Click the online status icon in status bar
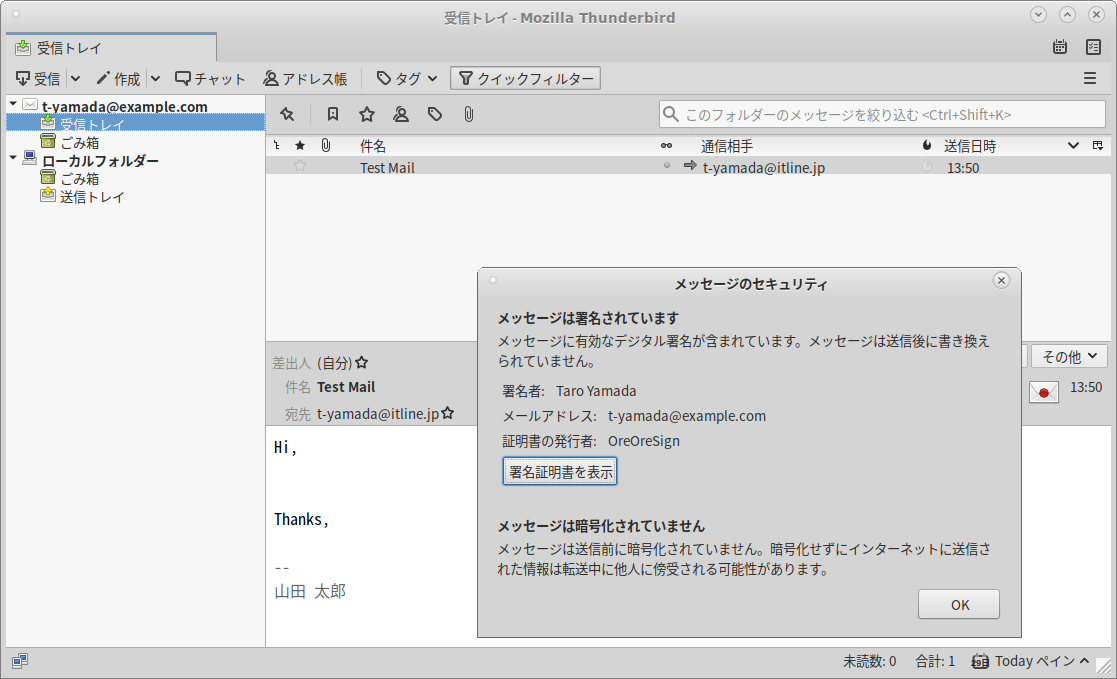 click(20, 661)
